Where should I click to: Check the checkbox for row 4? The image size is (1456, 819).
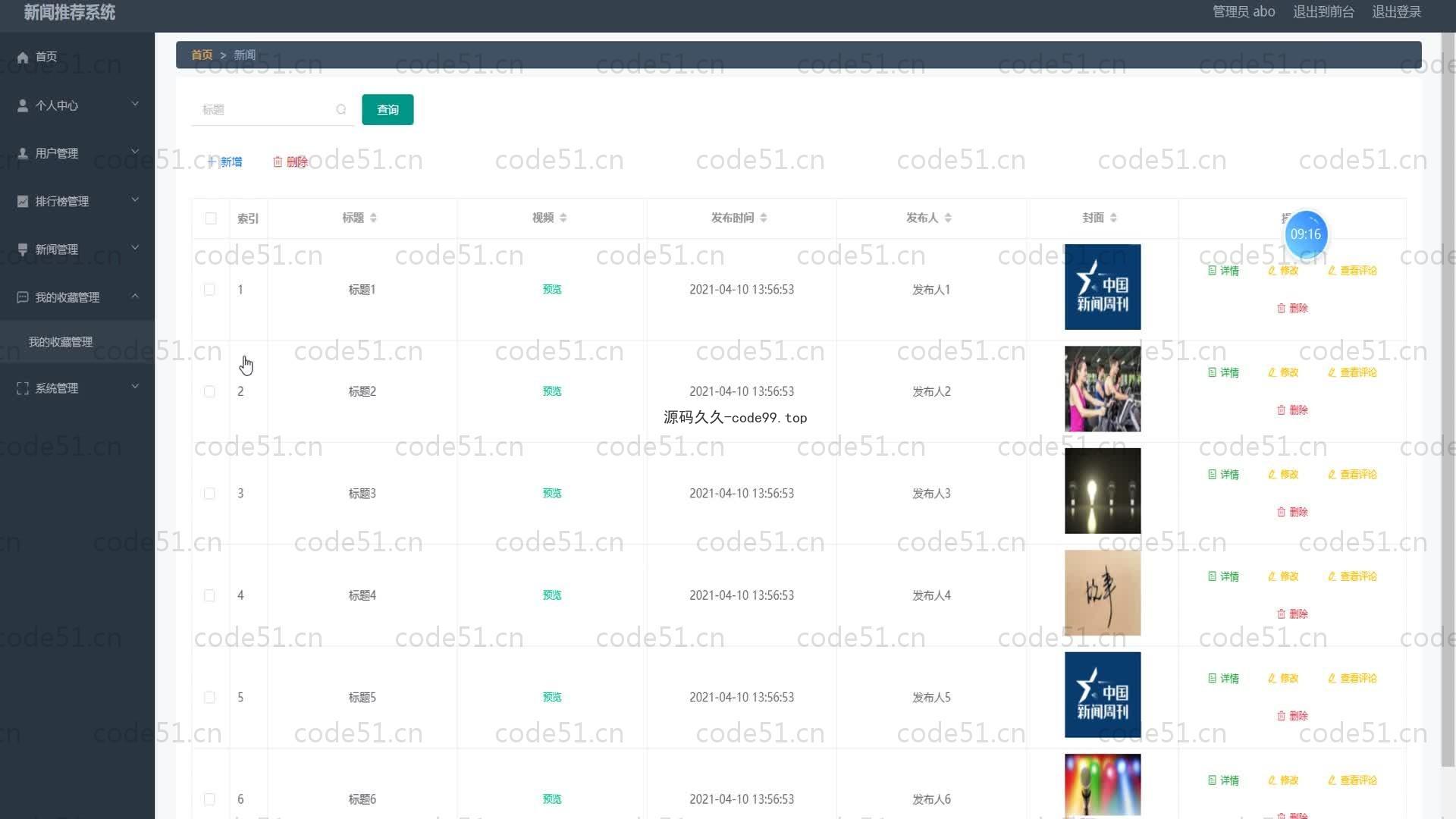point(209,595)
